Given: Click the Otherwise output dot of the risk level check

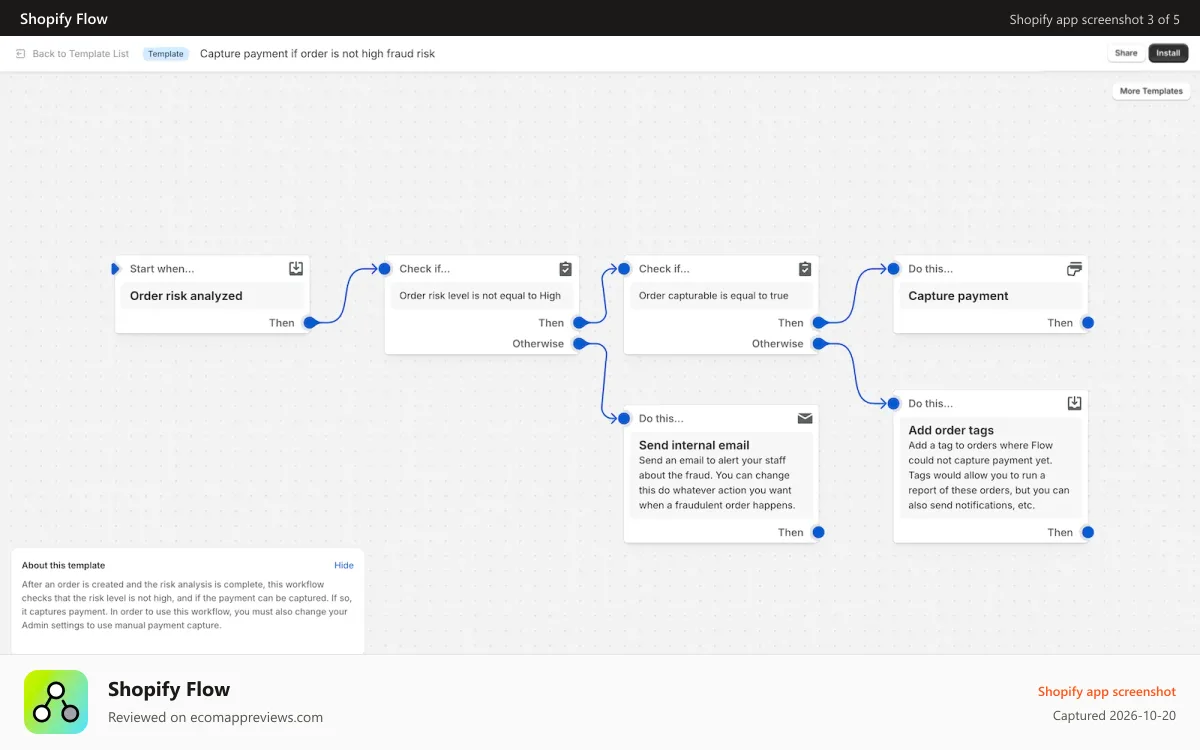Looking at the screenshot, I should tap(579, 344).
